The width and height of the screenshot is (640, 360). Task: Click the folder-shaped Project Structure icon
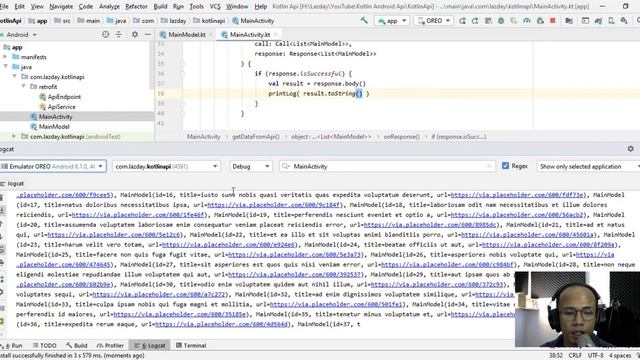tap(569, 20)
